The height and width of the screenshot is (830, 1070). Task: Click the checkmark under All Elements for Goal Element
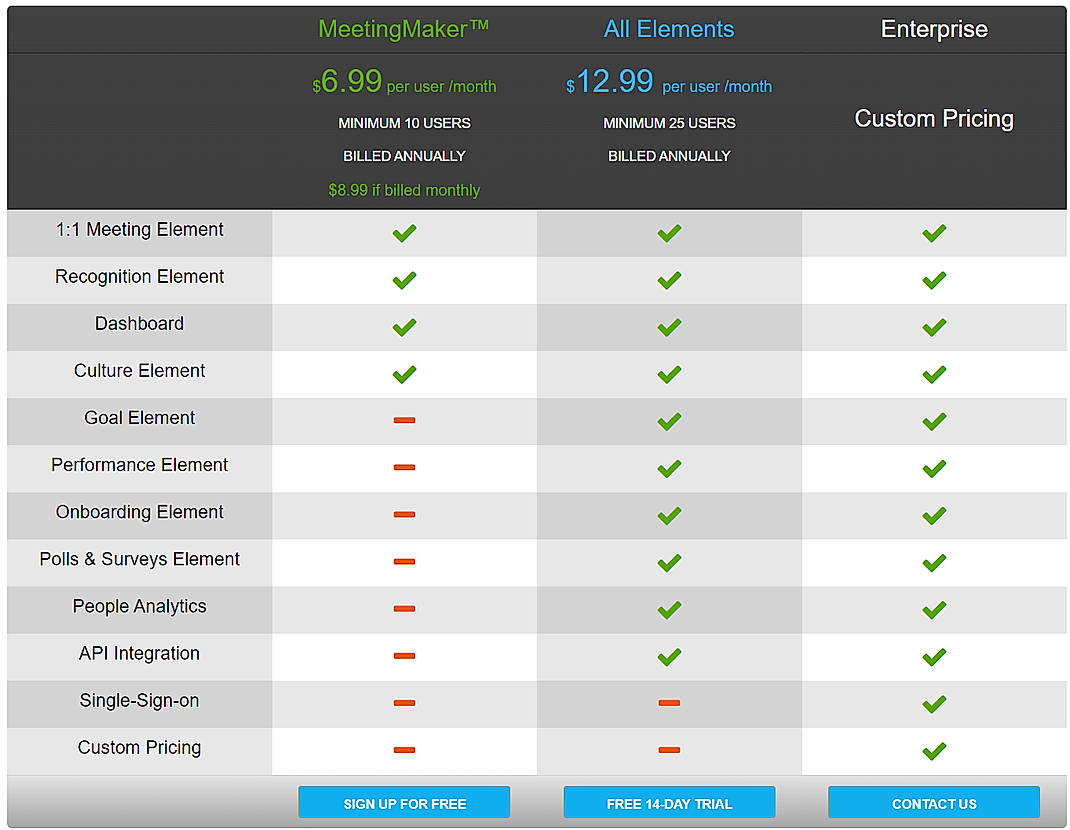669,421
